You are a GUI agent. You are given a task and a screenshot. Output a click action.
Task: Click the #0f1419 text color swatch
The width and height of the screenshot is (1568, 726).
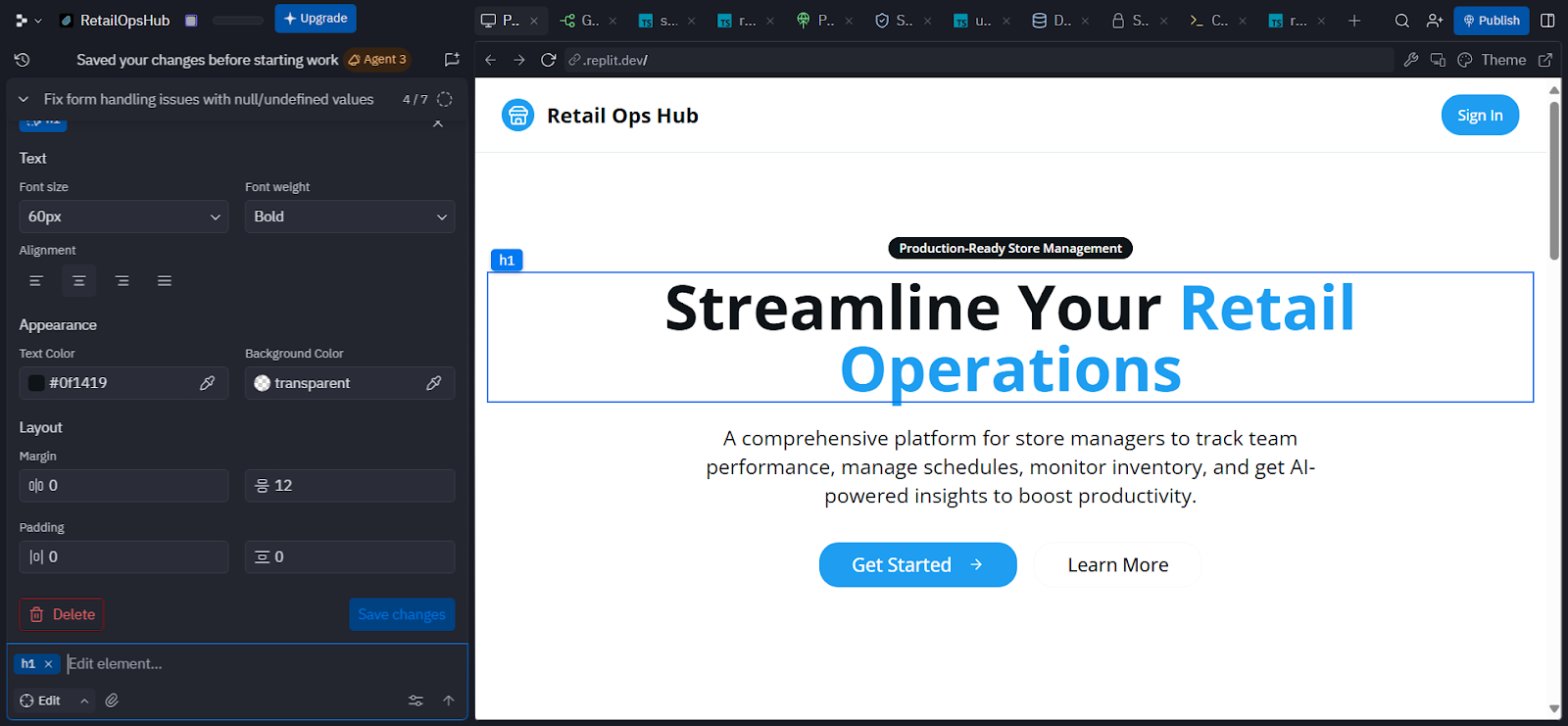36,383
